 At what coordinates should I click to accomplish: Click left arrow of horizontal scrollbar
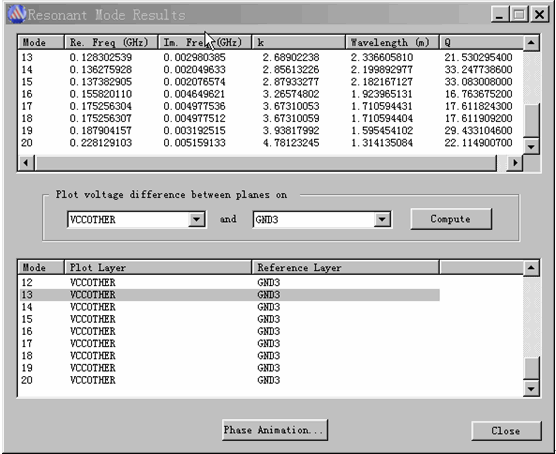26,163
